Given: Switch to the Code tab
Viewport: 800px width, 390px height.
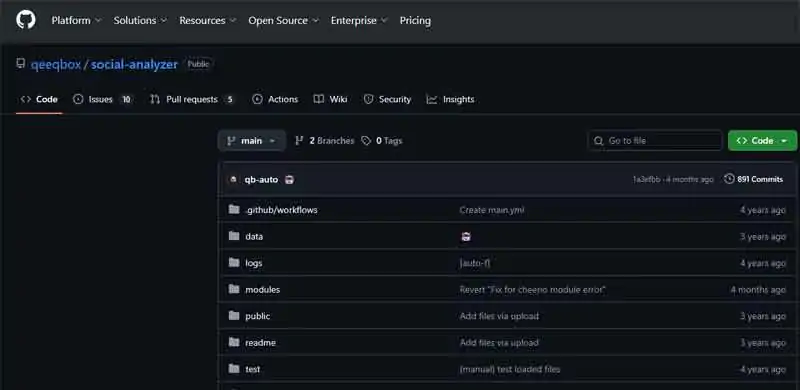Looking at the screenshot, I should pyautogui.click(x=39, y=100).
